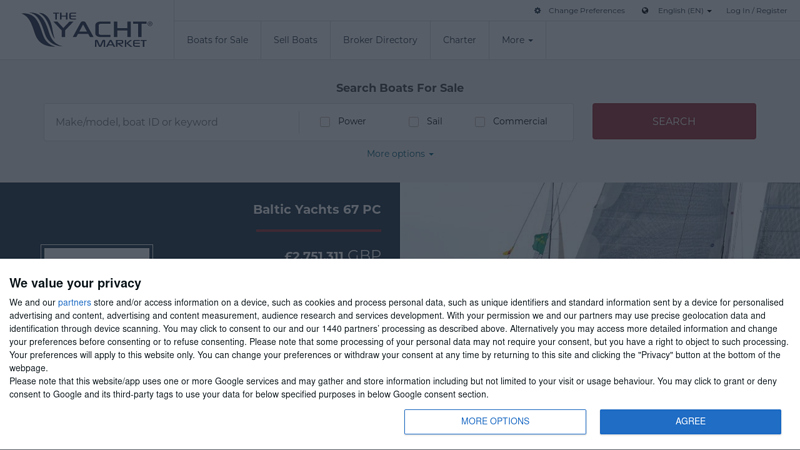Follow the partners link in privacy notice
The image size is (800, 450).
coord(74,303)
